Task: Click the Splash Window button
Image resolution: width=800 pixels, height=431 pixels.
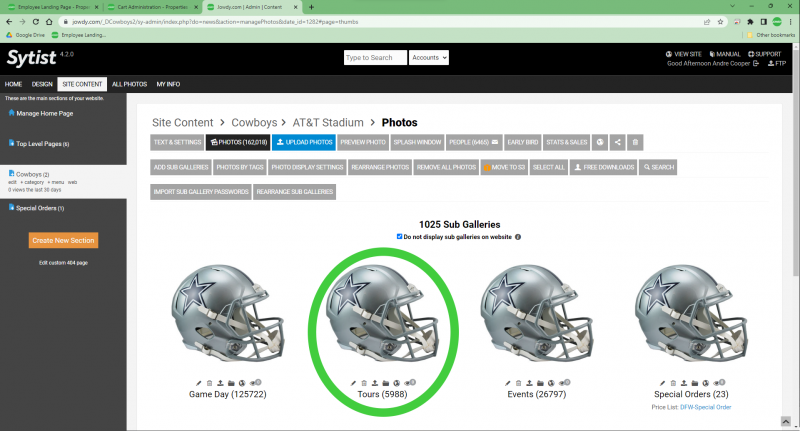Action: (x=417, y=142)
